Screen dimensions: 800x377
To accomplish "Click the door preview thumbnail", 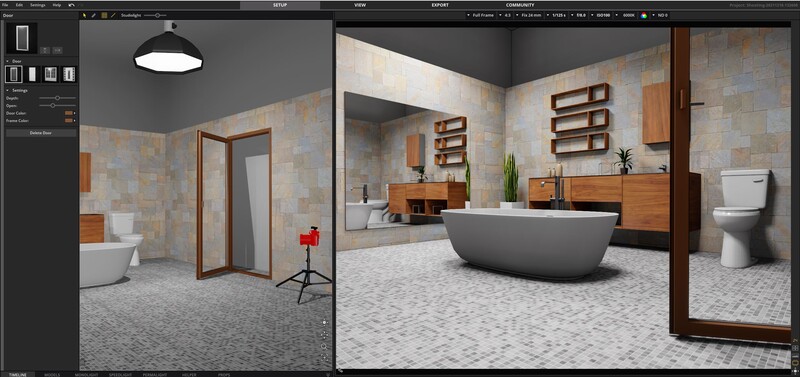I will (x=22, y=38).
